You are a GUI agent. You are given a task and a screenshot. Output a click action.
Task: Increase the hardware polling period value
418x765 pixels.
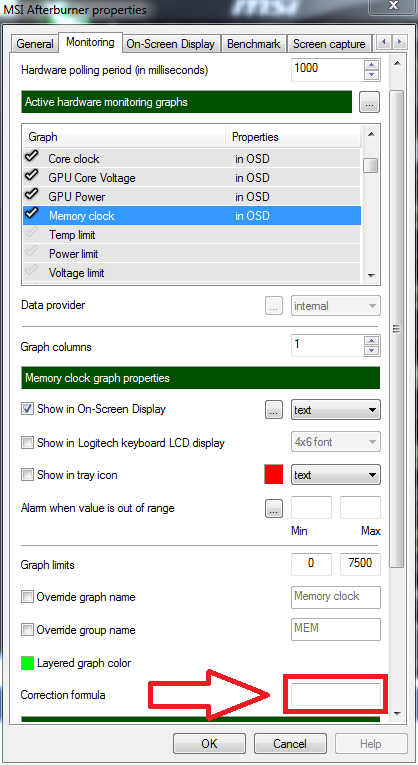point(372,64)
